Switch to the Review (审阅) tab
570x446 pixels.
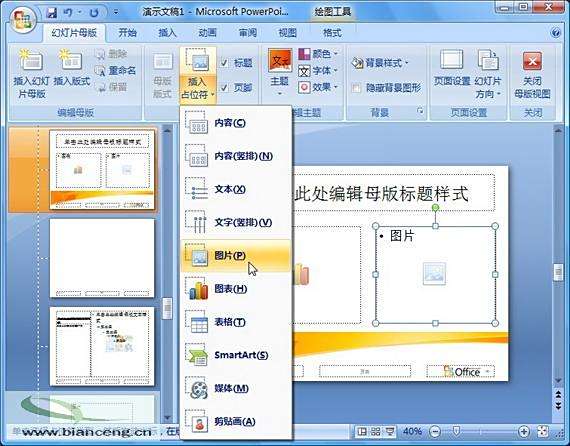pos(248,33)
